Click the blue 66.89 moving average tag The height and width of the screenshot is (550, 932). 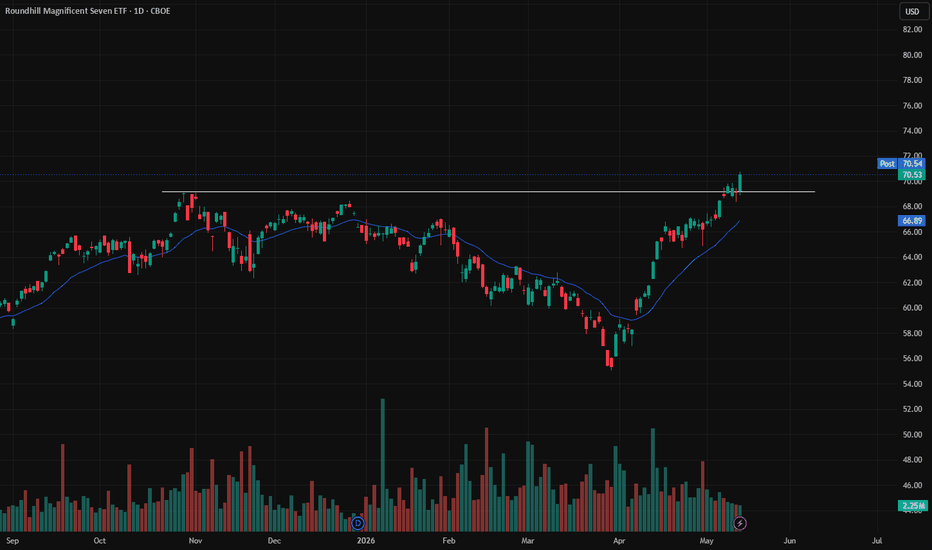(x=912, y=221)
